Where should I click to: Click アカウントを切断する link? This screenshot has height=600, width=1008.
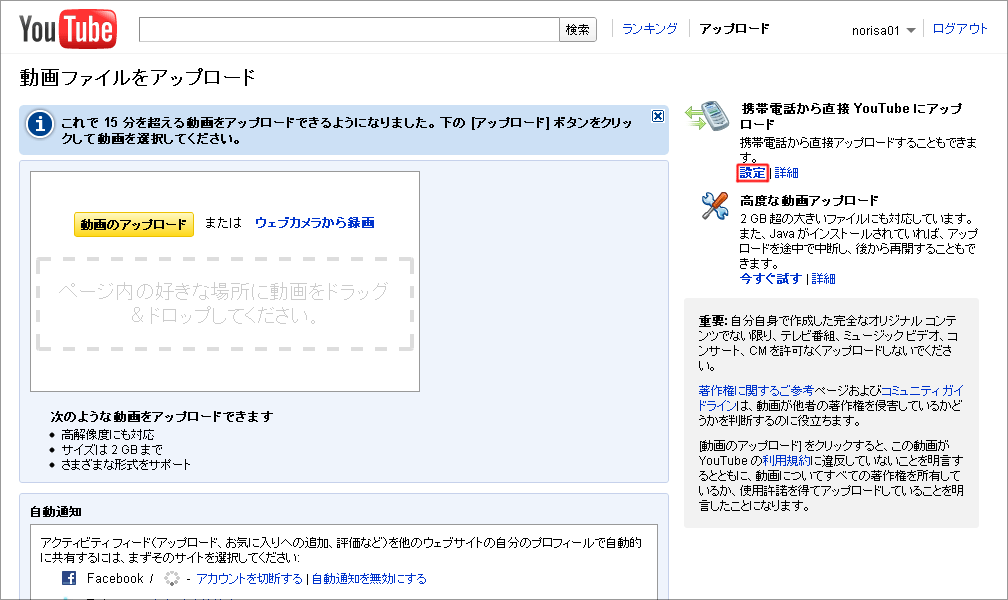[x=249, y=579]
